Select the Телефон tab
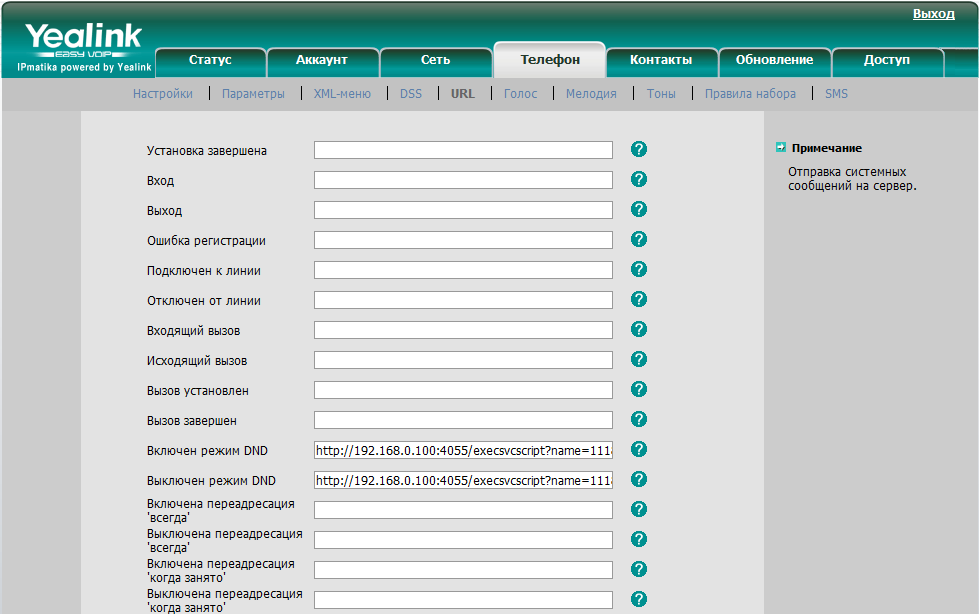Viewport: 979px width, 614px height. point(550,60)
